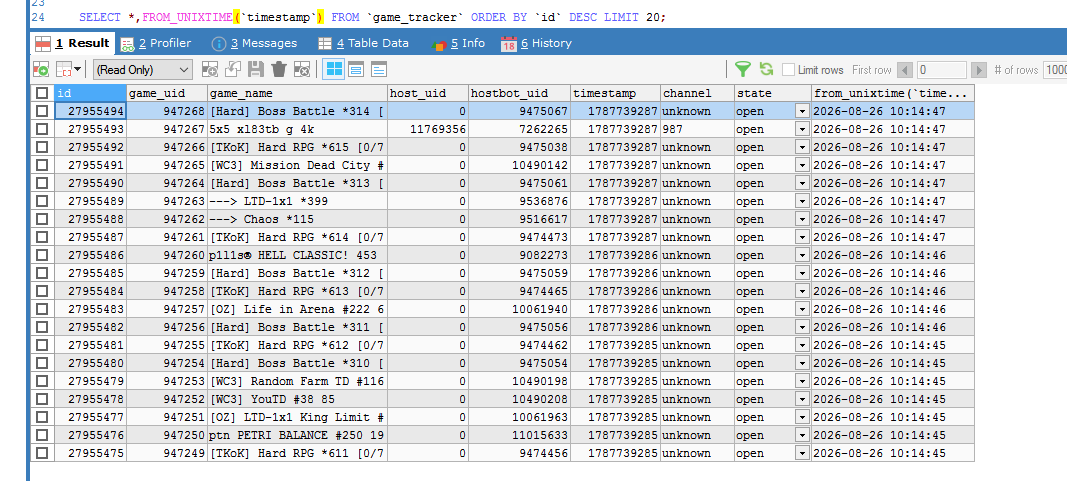Enable the Limit rows checkbox
1067x481 pixels.
tap(789, 69)
